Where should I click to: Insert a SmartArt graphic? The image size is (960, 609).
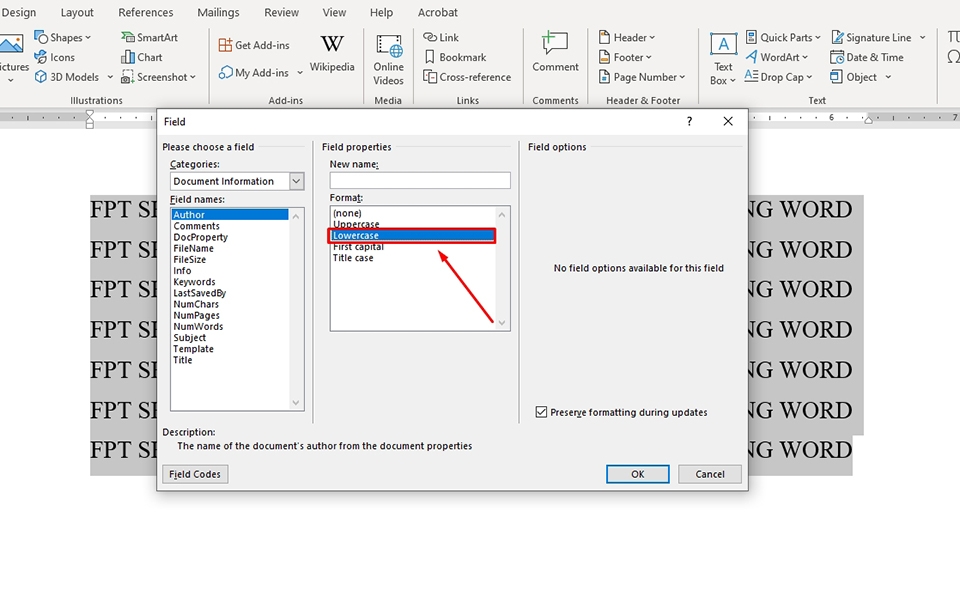149,37
